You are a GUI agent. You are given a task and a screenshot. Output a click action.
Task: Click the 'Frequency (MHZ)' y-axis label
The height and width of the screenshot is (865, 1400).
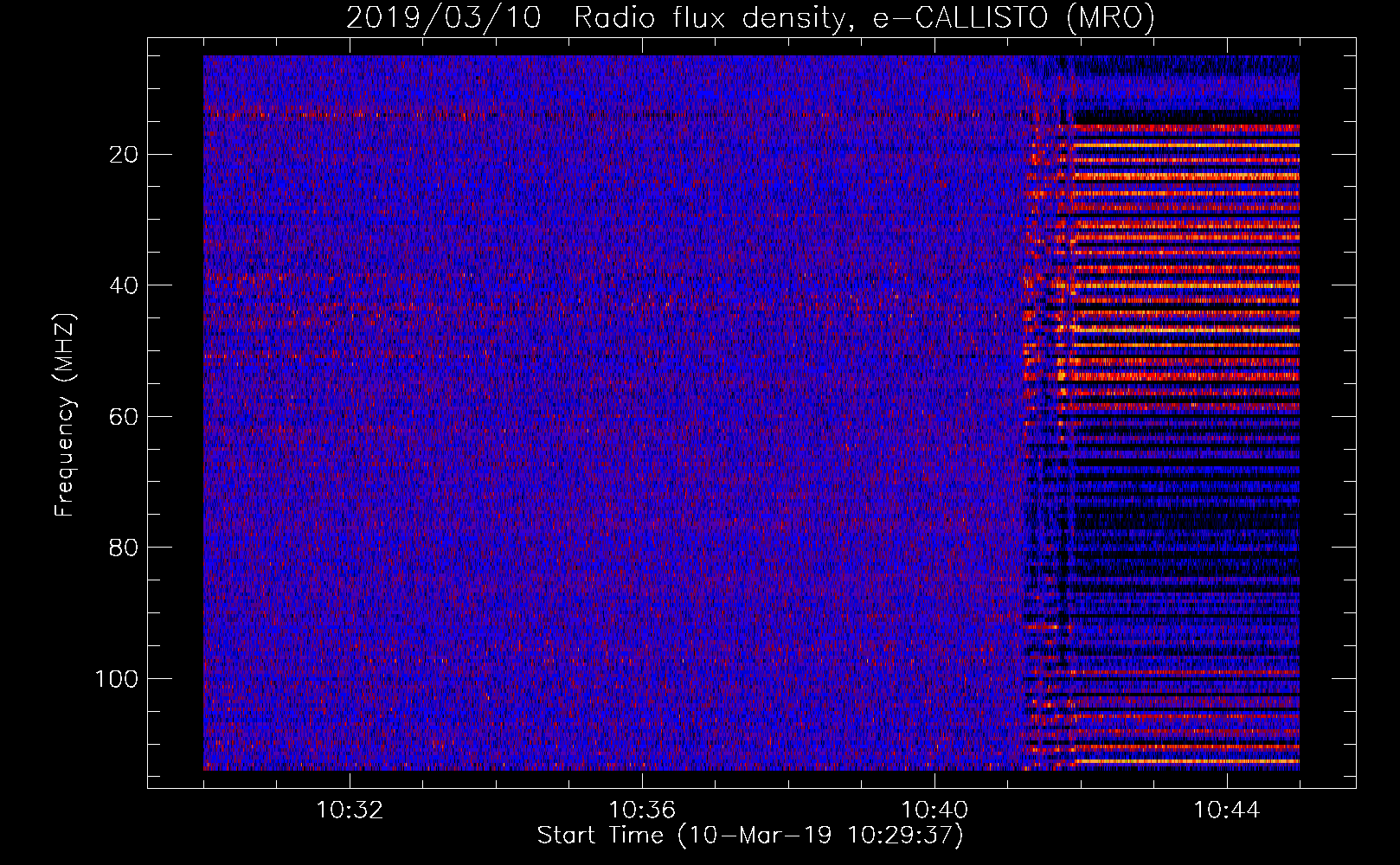point(65,414)
